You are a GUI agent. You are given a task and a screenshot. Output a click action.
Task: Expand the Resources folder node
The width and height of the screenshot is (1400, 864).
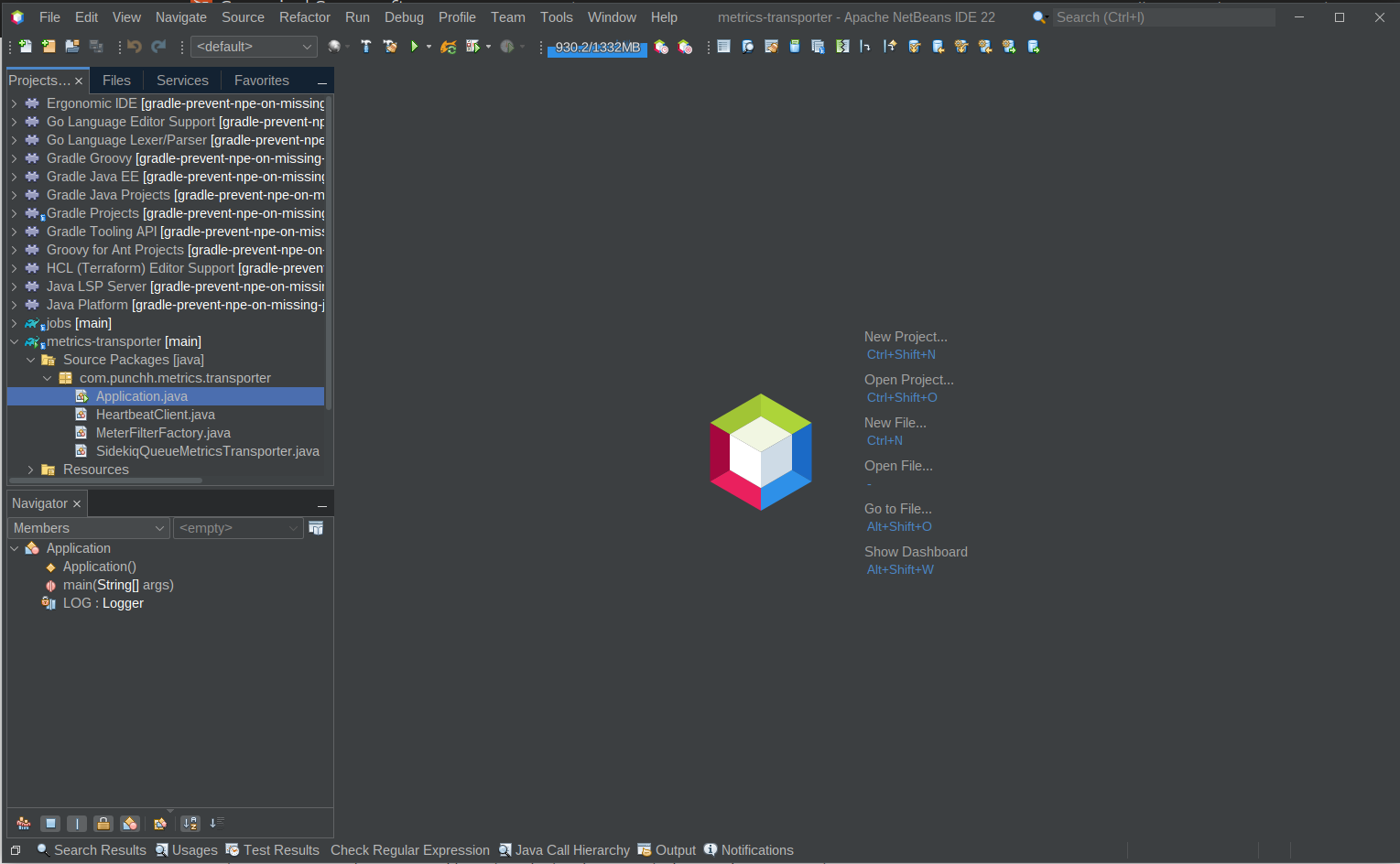pyautogui.click(x=30, y=470)
